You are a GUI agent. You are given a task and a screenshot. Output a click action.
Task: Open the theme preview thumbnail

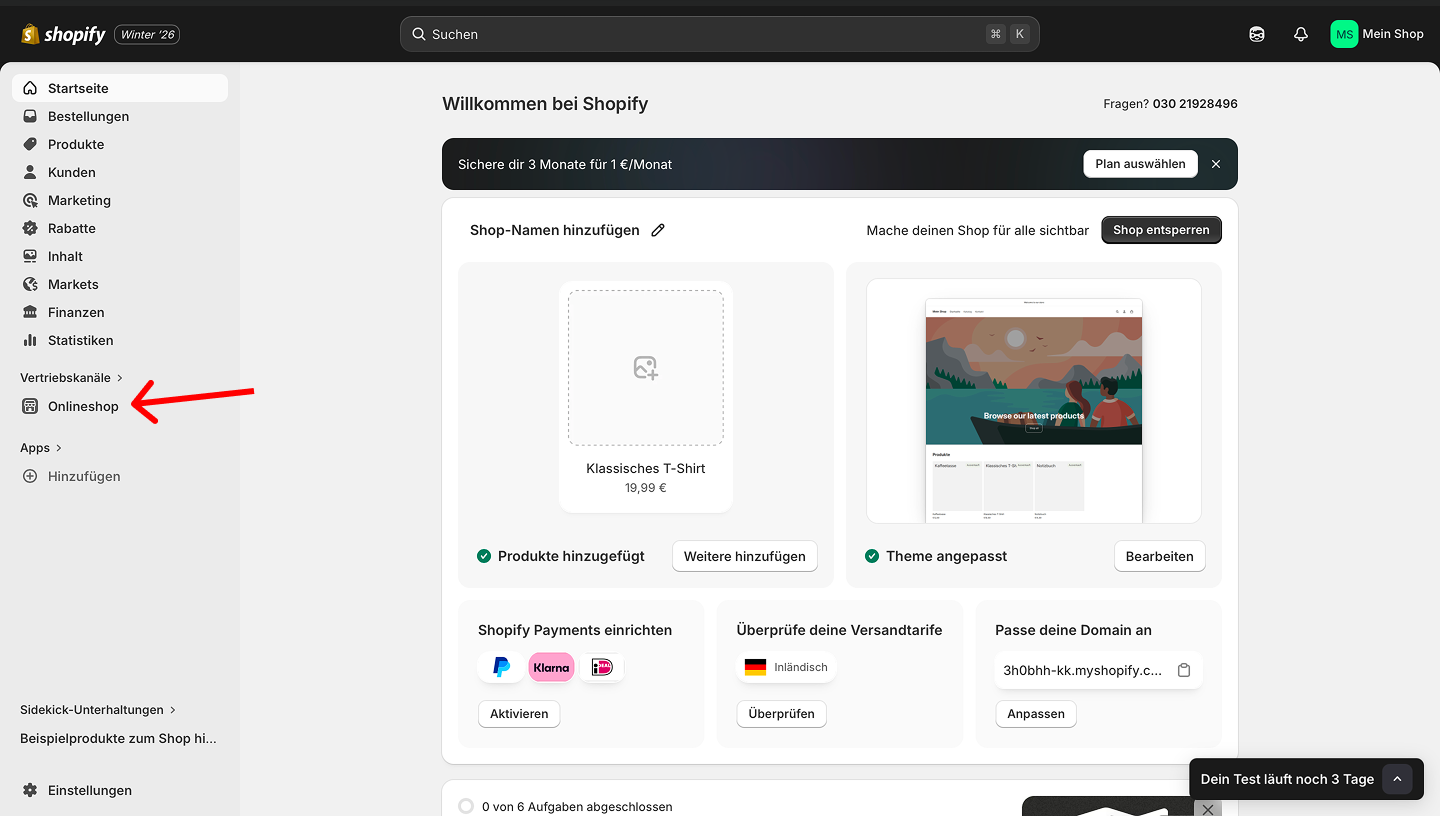pos(1034,401)
